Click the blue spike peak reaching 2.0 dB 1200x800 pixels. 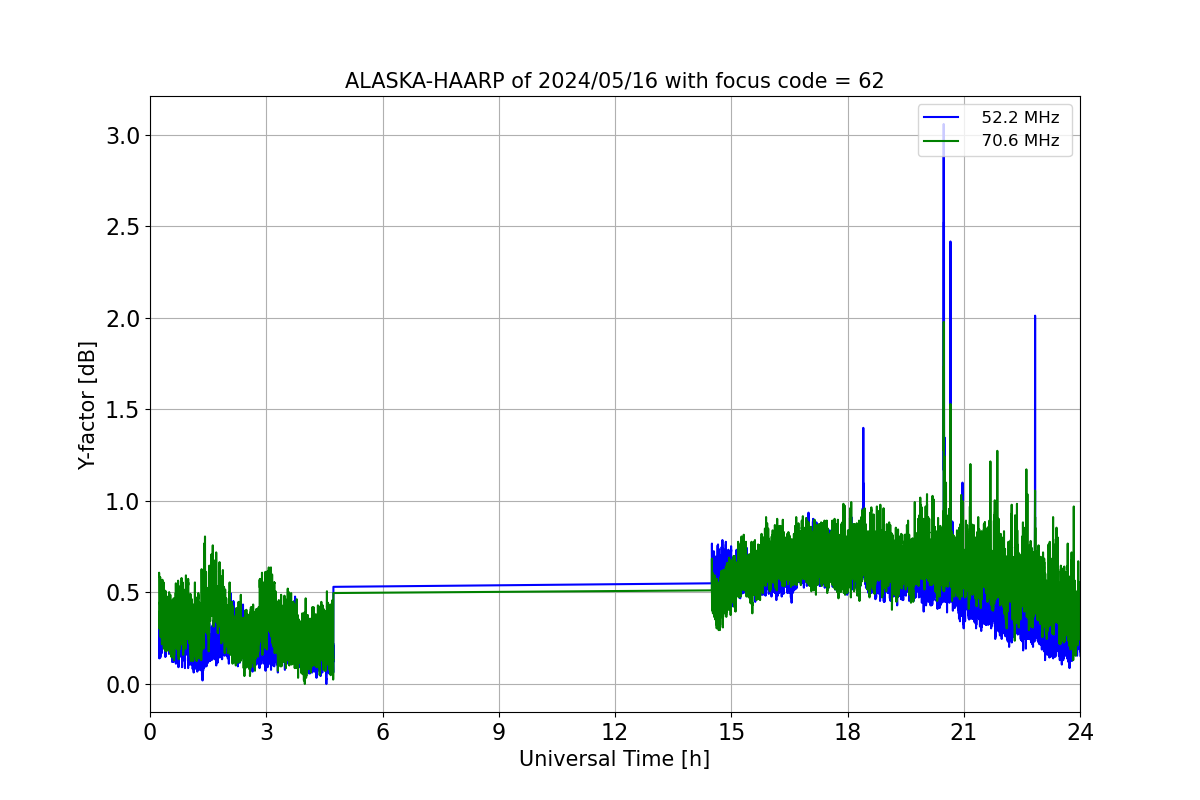[x=1035, y=317]
